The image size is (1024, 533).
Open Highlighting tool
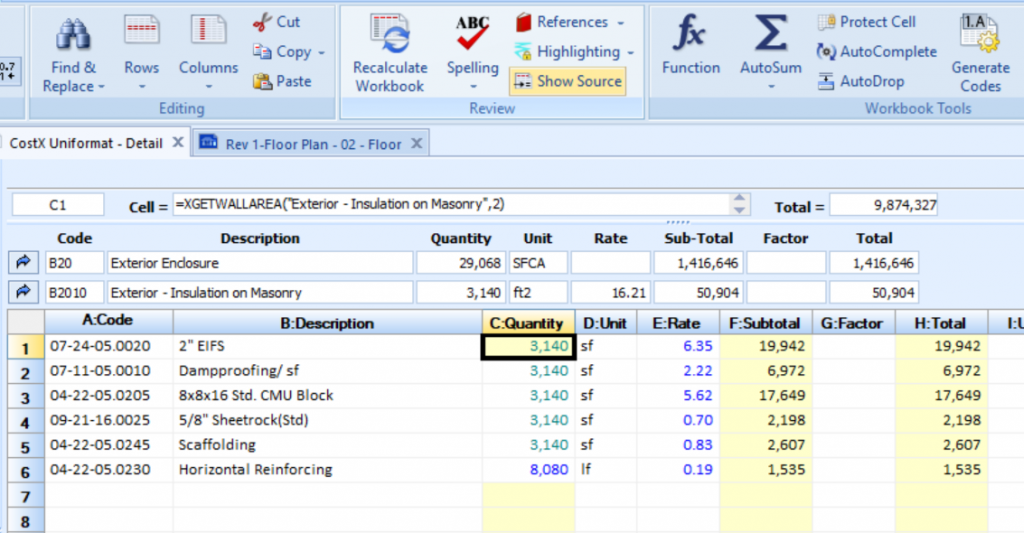(x=568, y=52)
